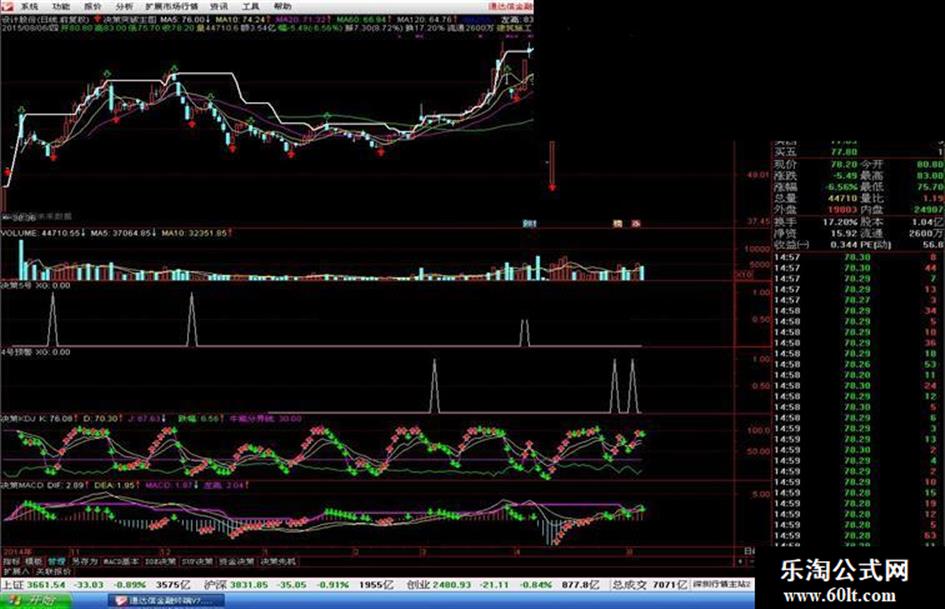The image size is (945, 609).
Task: Click the tall cyan first volume bar
Action: (21, 260)
